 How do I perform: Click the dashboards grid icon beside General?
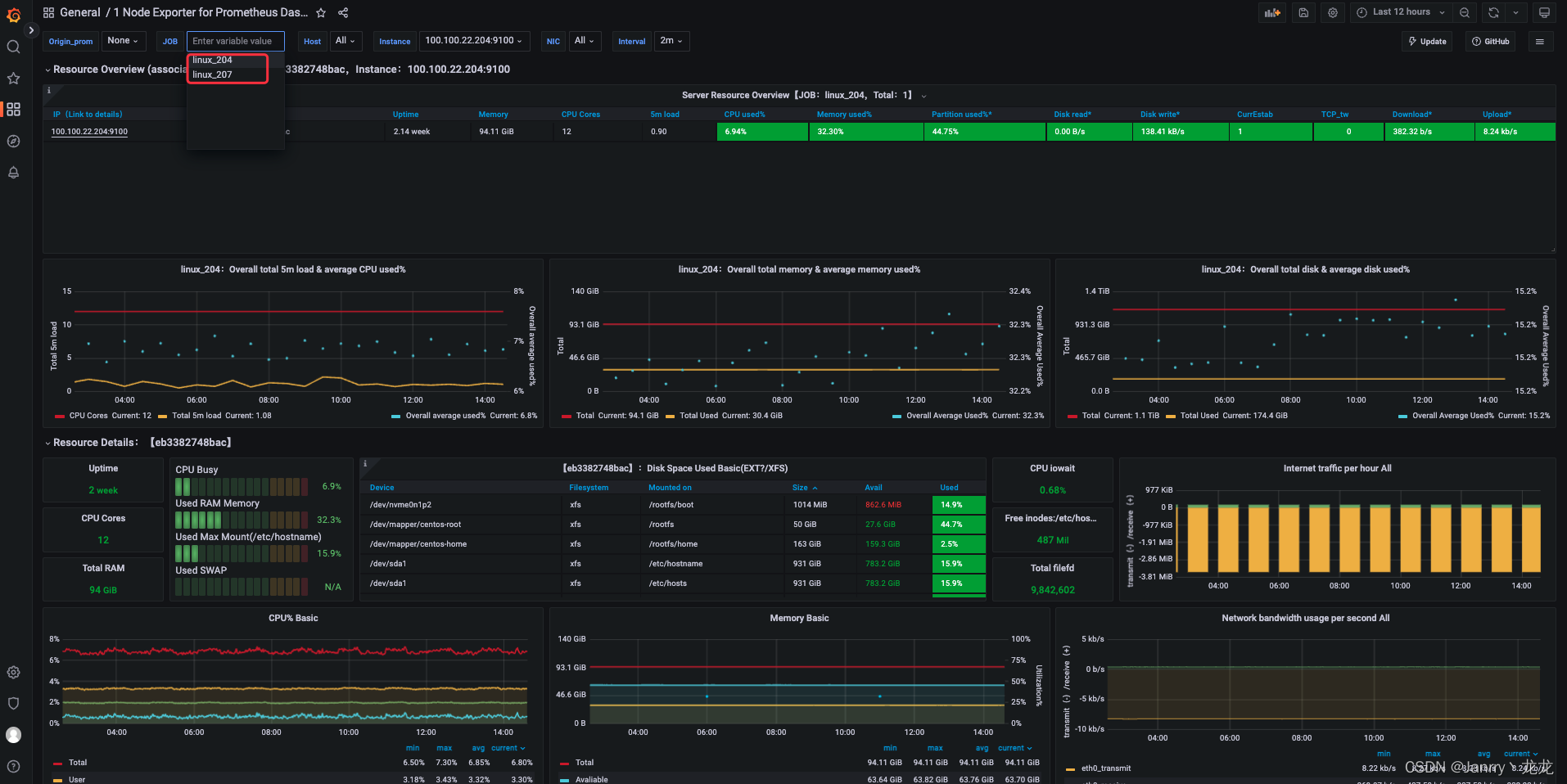click(48, 12)
